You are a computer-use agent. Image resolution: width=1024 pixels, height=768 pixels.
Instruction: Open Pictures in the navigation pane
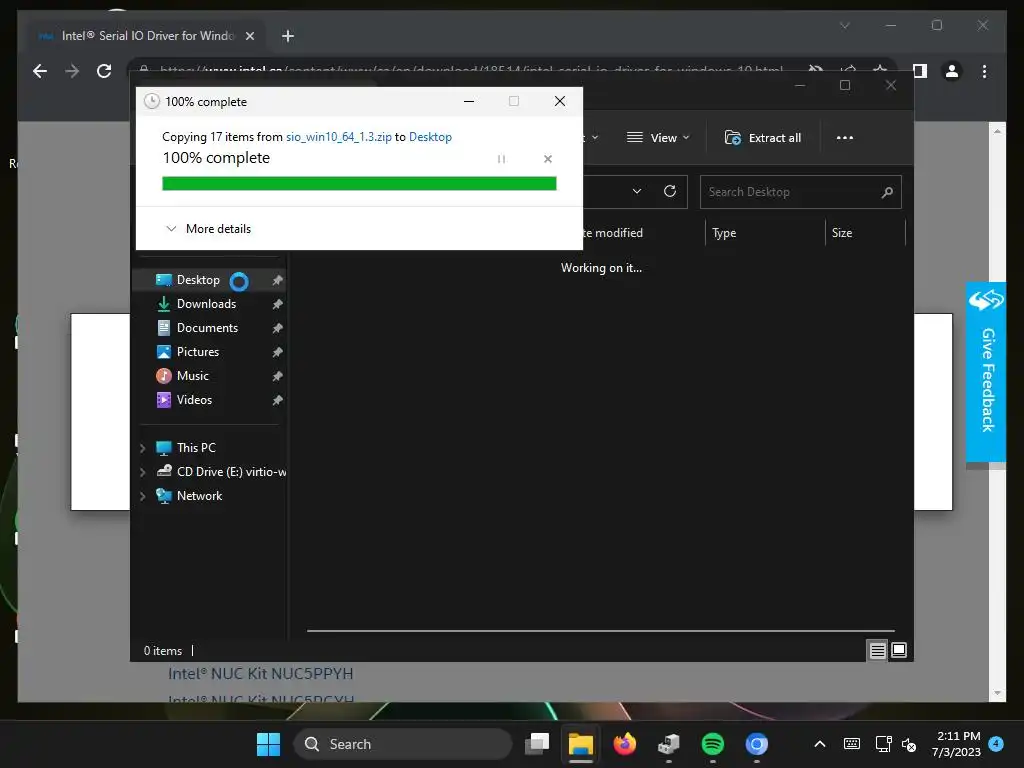point(197,352)
